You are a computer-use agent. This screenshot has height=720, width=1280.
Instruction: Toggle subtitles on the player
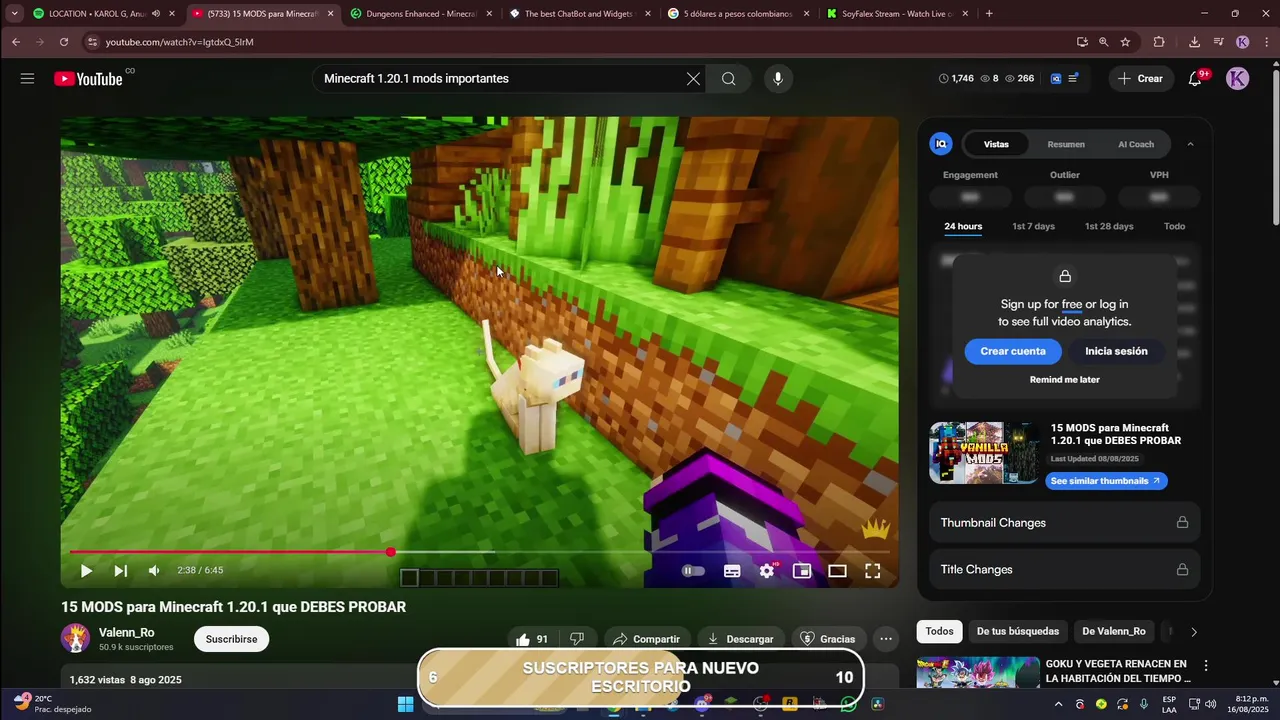point(732,571)
